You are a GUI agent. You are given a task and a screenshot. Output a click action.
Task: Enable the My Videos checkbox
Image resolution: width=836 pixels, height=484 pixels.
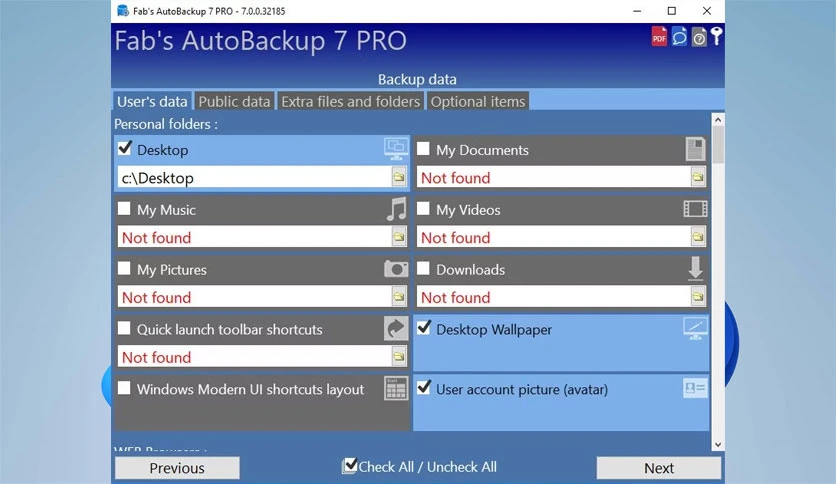(423, 208)
